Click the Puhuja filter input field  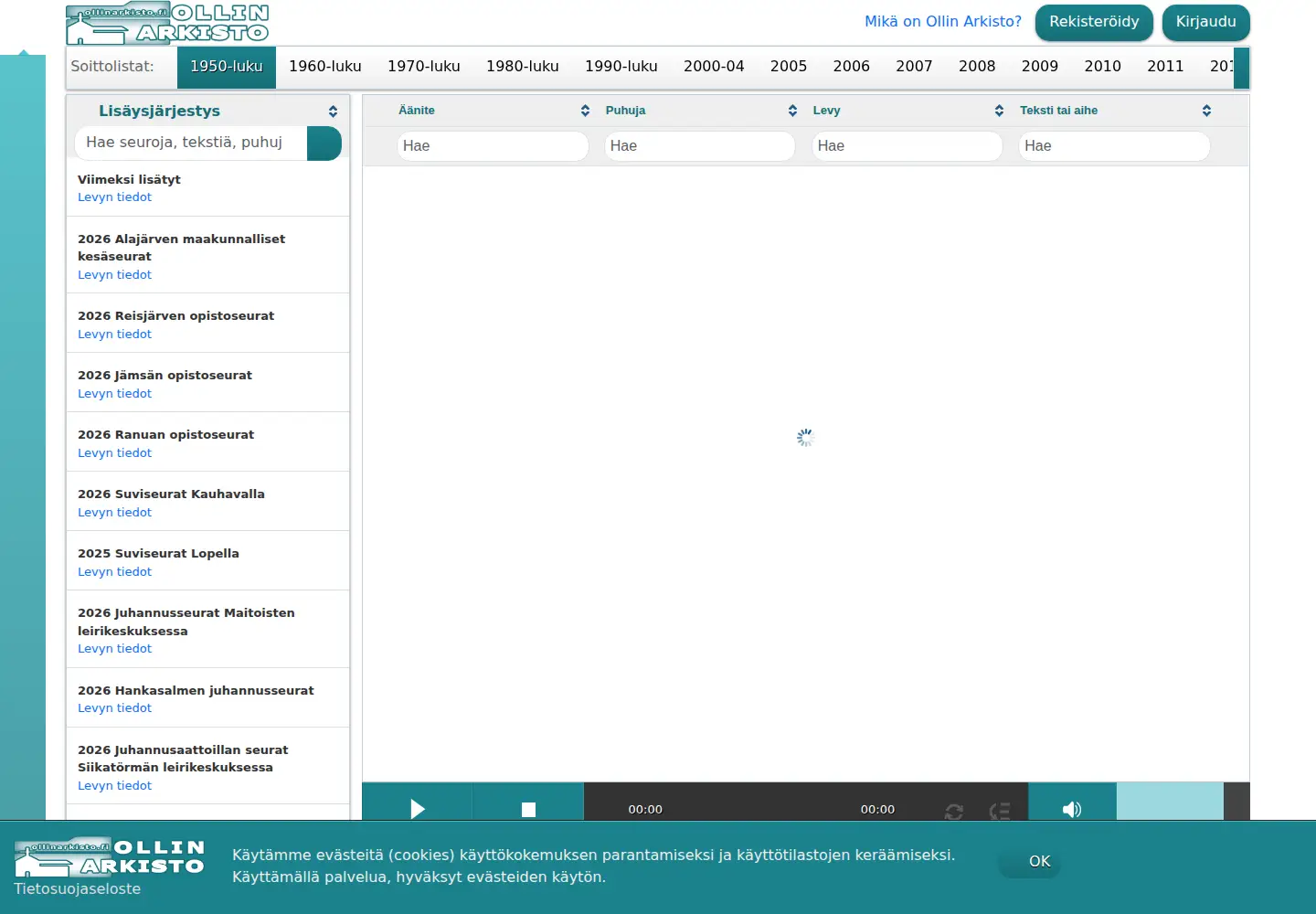coord(700,146)
